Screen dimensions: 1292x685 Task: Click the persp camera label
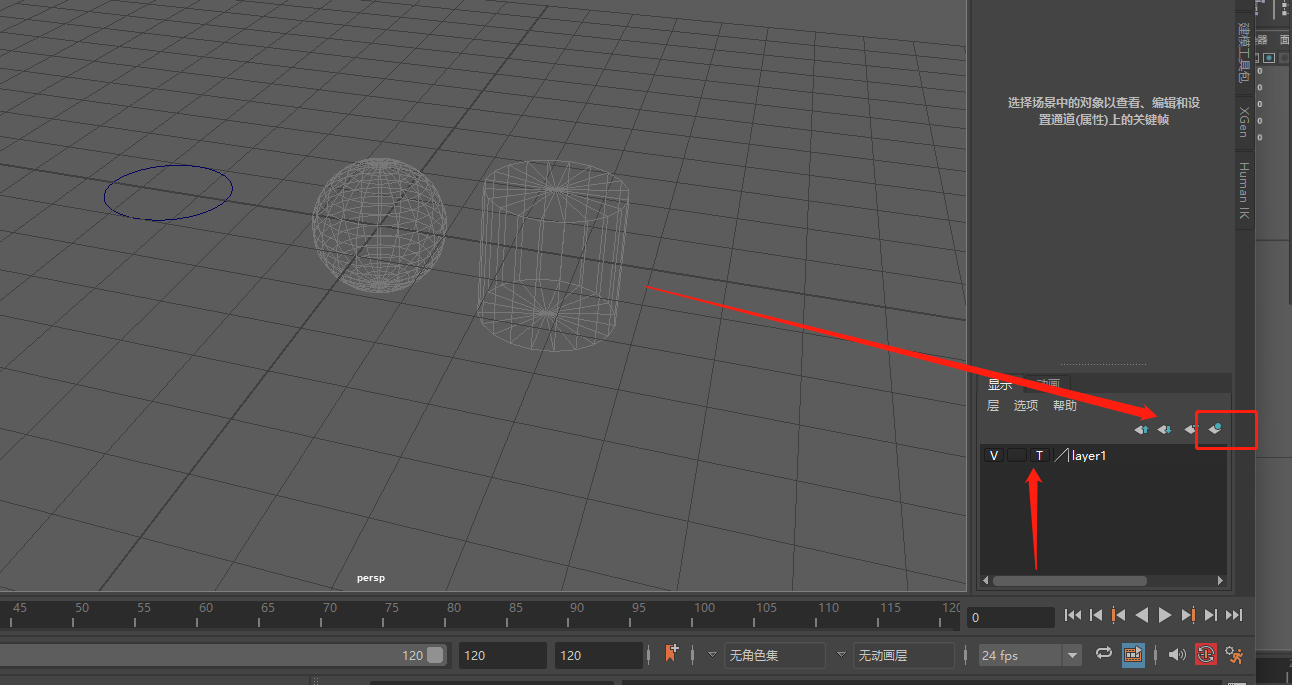click(371, 578)
